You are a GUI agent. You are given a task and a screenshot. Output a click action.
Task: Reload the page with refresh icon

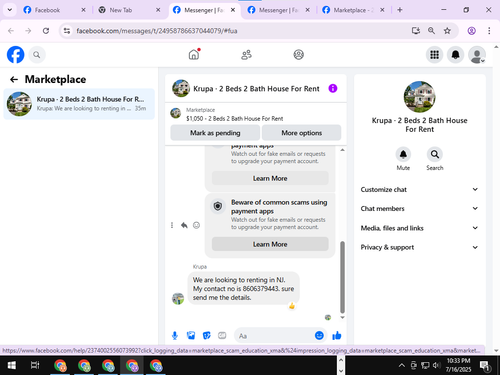pyautogui.click(x=46, y=31)
